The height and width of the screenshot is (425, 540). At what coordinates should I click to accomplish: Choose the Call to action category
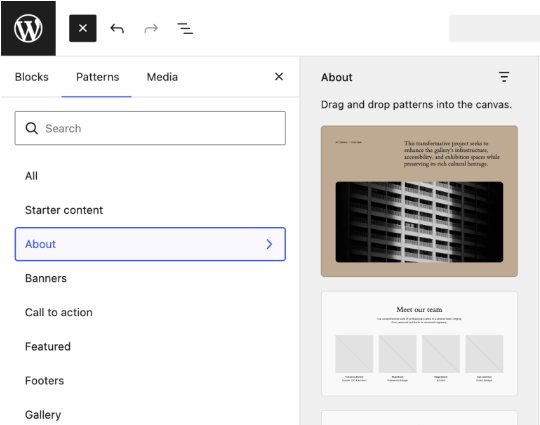point(150,312)
